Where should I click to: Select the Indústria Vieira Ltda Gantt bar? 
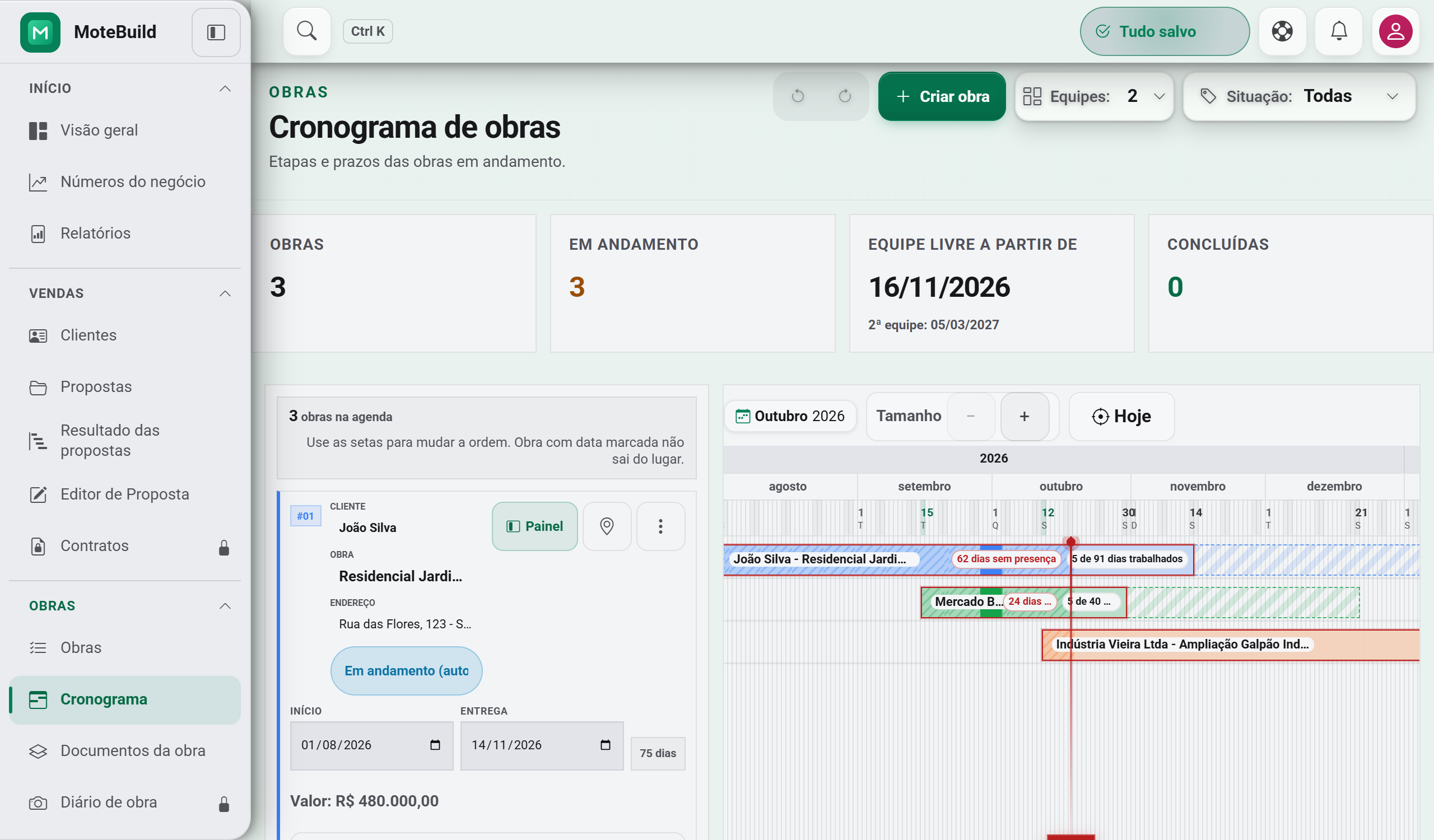[1230, 645]
